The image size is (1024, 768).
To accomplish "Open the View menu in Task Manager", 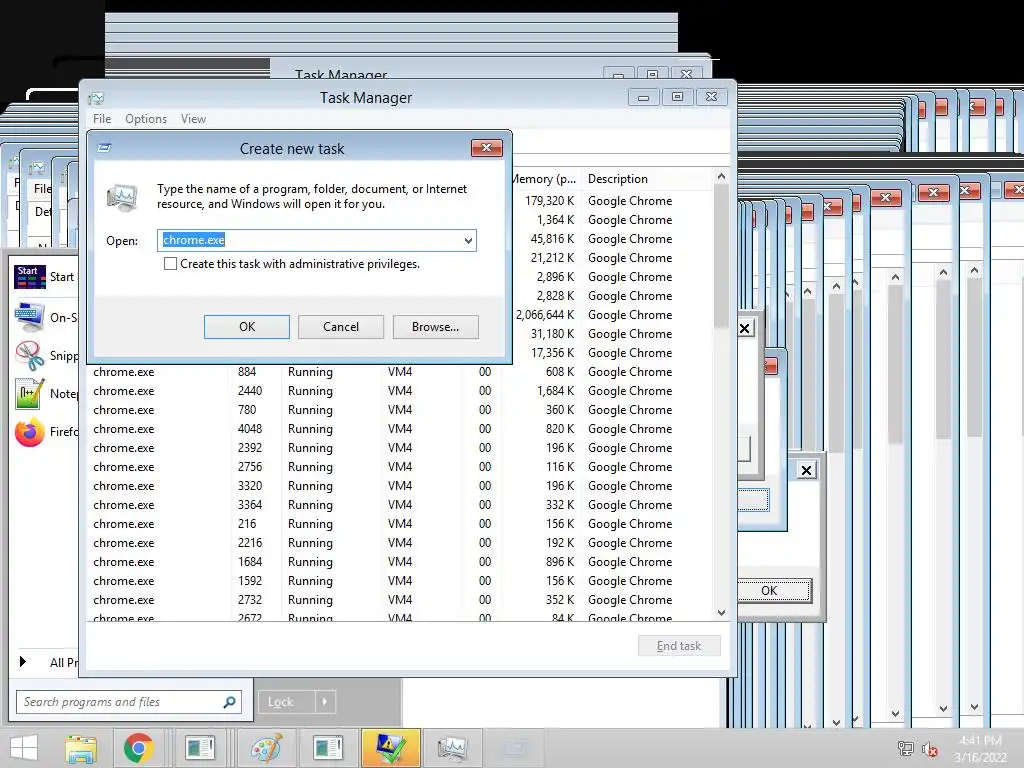I will click(193, 119).
